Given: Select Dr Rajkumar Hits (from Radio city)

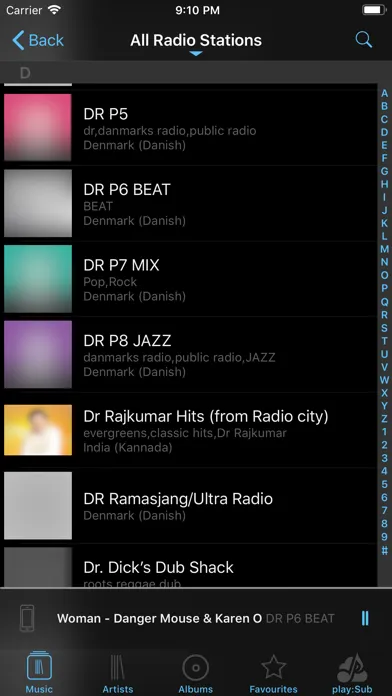Looking at the screenshot, I should click(x=189, y=430).
